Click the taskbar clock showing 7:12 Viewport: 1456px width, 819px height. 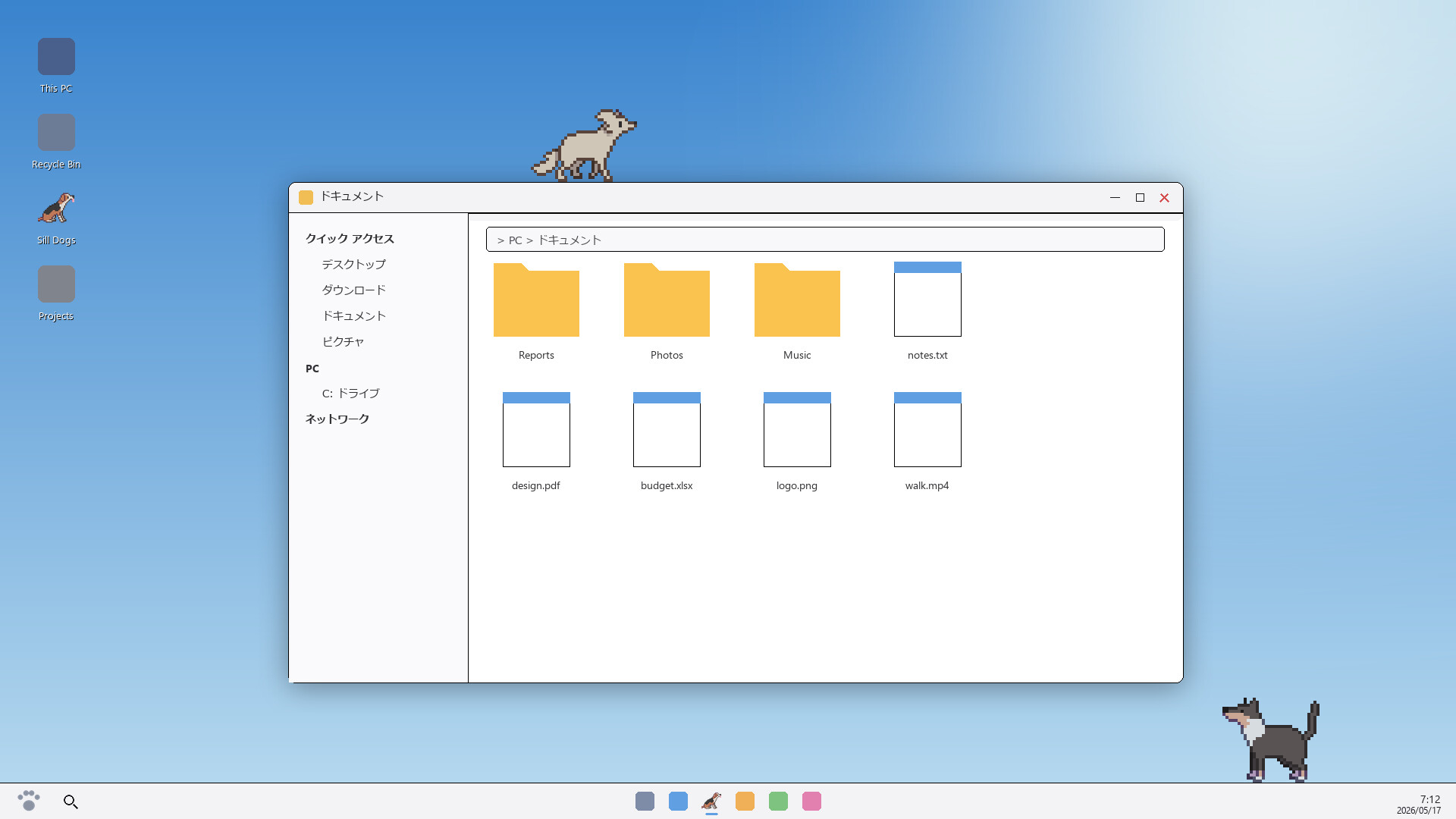pos(1429,799)
